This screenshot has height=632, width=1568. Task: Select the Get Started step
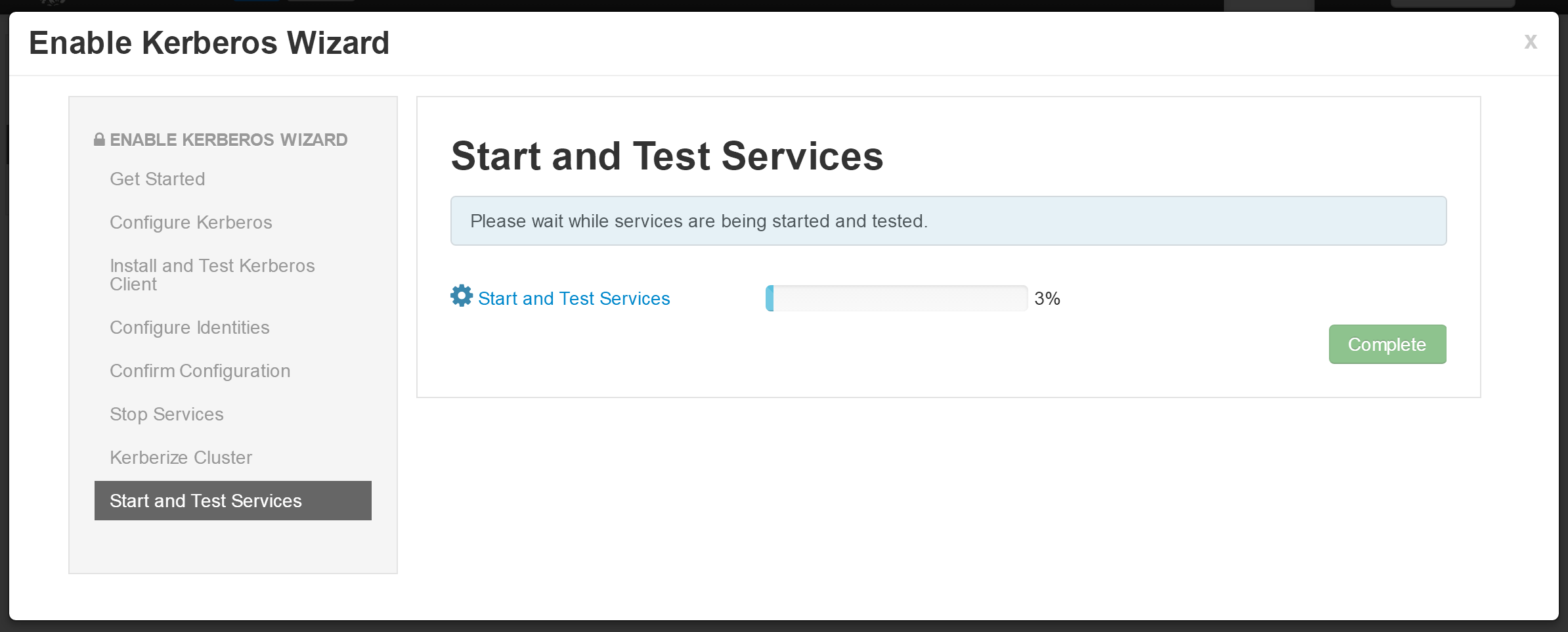(x=158, y=179)
